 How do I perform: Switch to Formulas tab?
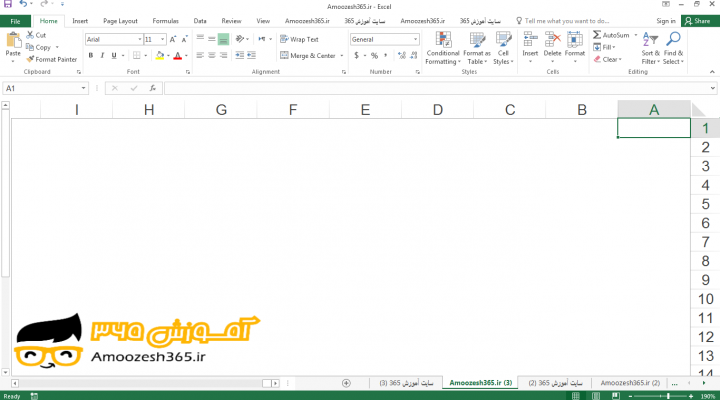click(x=165, y=21)
